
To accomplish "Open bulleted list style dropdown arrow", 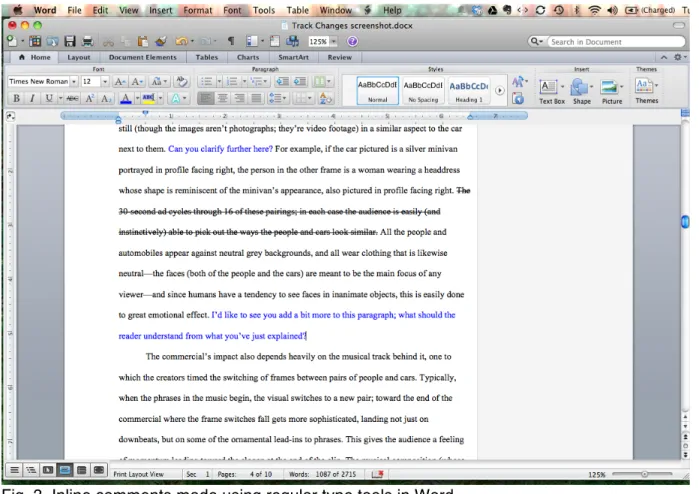I will [x=219, y=82].
